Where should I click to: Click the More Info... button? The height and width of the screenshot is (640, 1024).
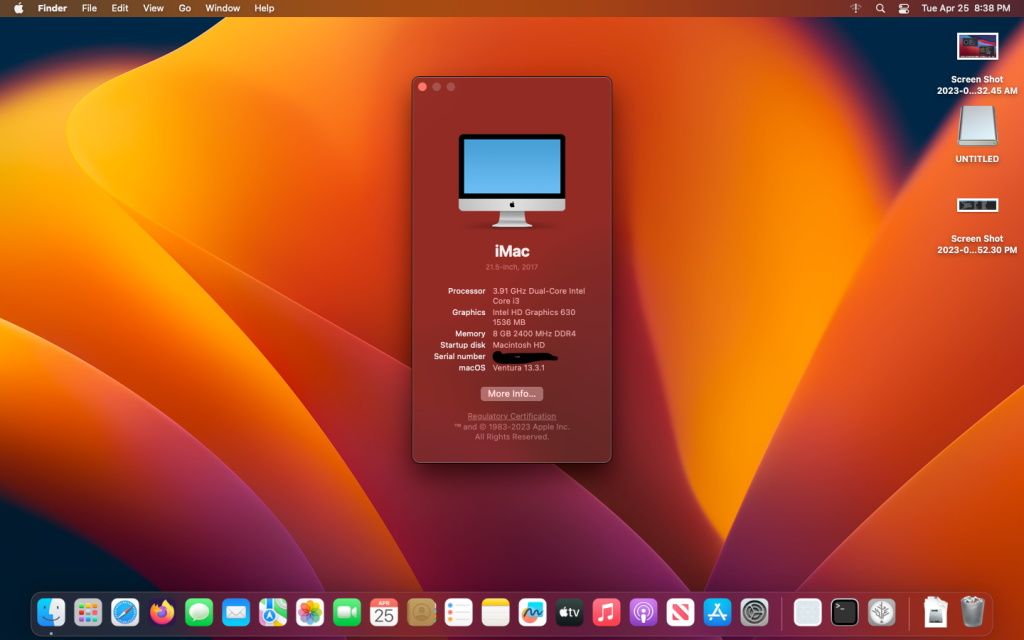point(512,394)
